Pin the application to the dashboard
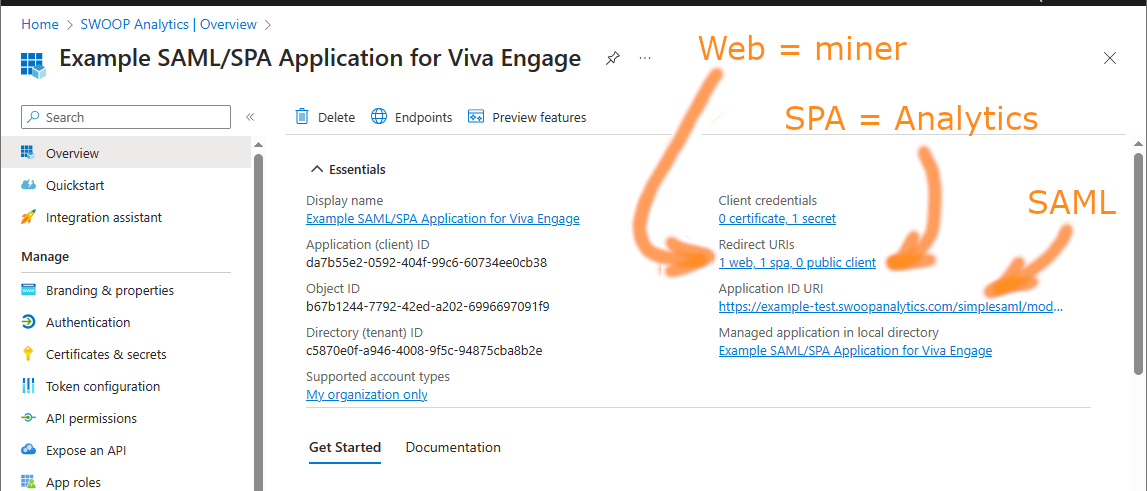The image size is (1147, 491). pos(612,59)
